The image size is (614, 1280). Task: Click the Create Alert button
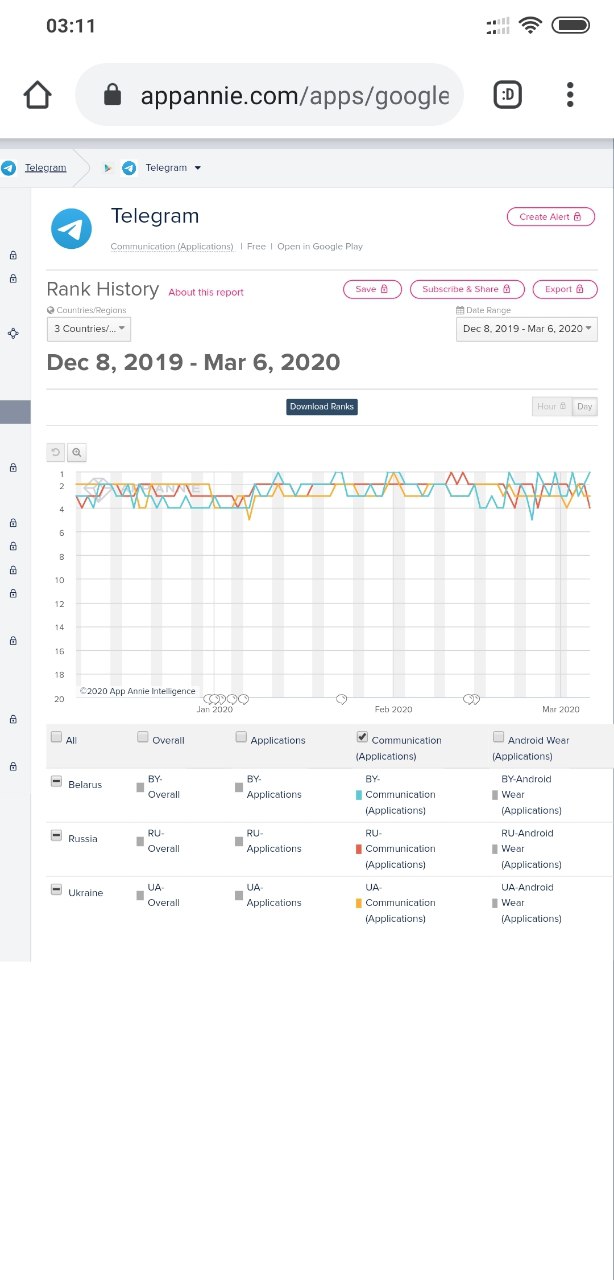point(551,216)
